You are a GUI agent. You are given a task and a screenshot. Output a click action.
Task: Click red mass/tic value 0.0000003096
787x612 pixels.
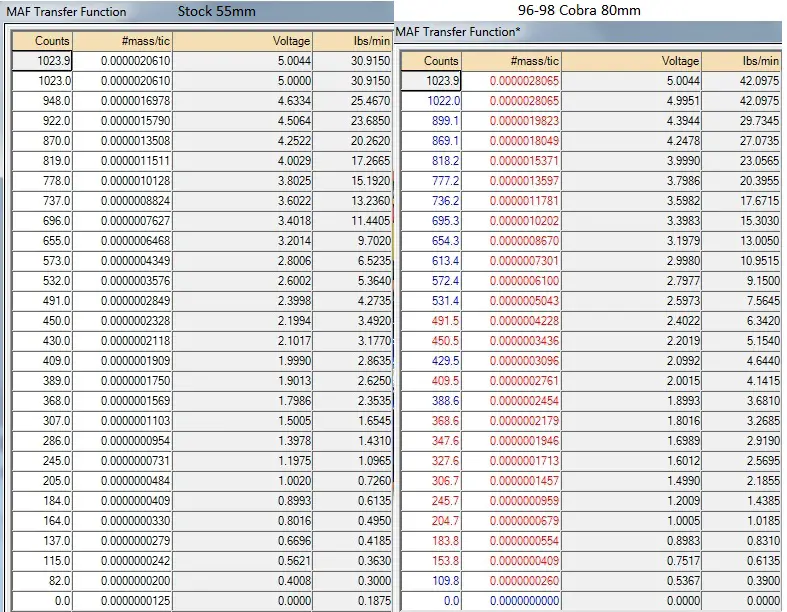pyautogui.click(x=511, y=361)
